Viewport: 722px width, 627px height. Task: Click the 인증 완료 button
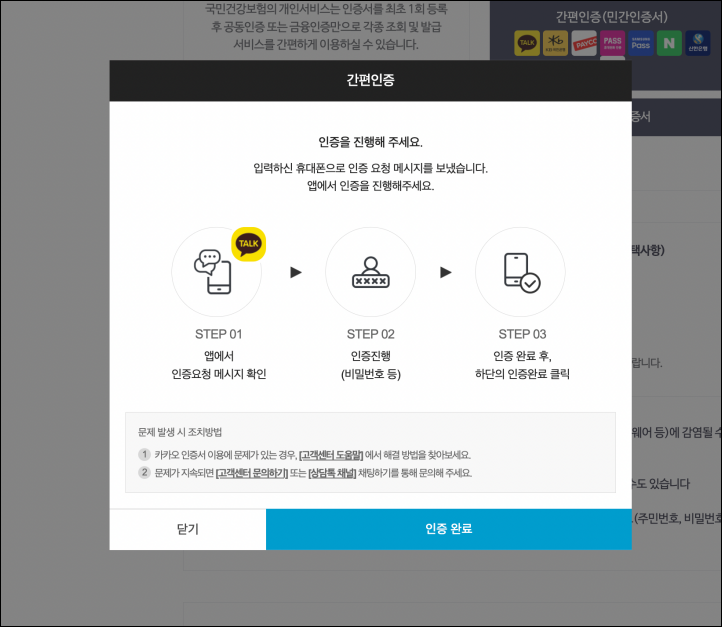[x=448, y=529]
